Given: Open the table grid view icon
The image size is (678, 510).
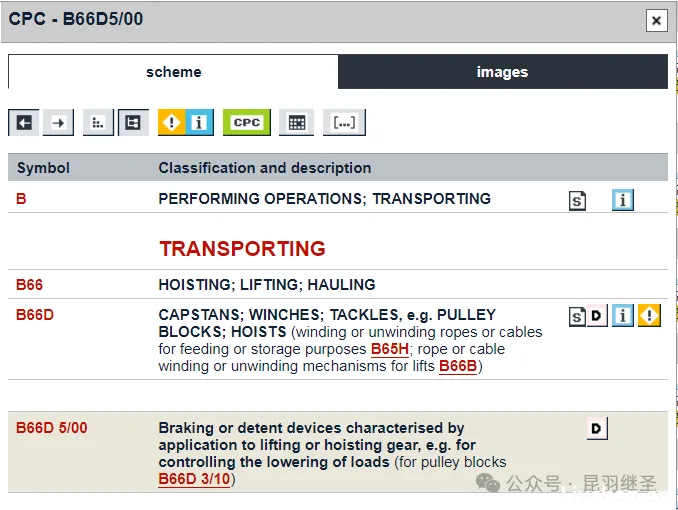Looking at the screenshot, I should pyautogui.click(x=296, y=122).
